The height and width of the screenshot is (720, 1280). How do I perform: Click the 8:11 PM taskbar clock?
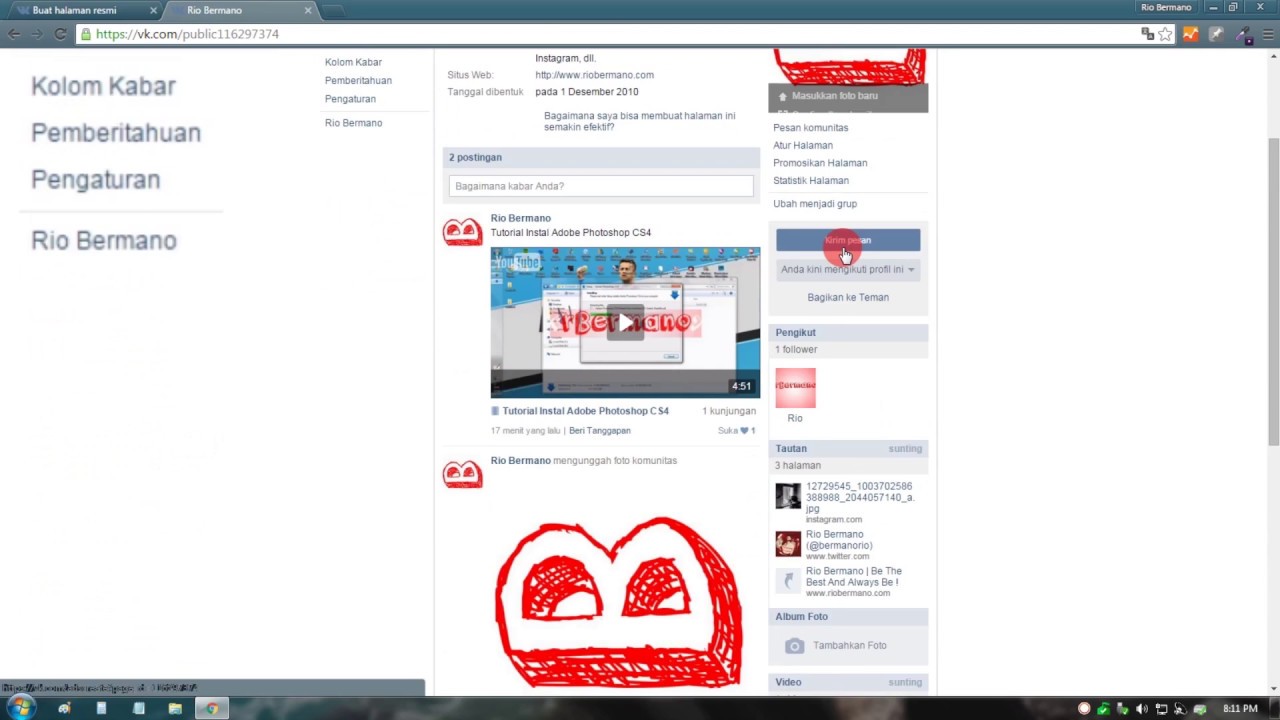coord(1240,709)
